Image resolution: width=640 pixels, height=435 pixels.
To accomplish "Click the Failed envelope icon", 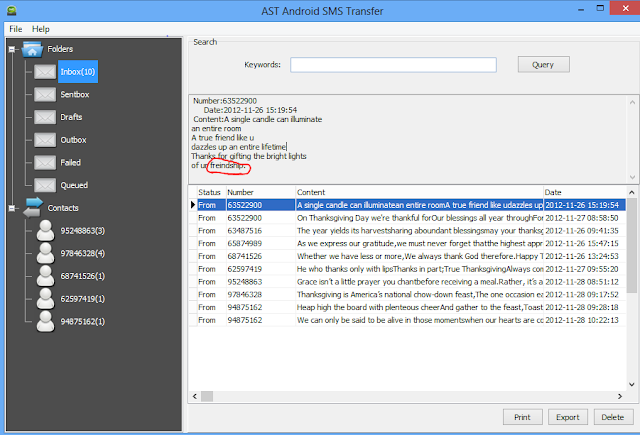I will click(x=45, y=163).
